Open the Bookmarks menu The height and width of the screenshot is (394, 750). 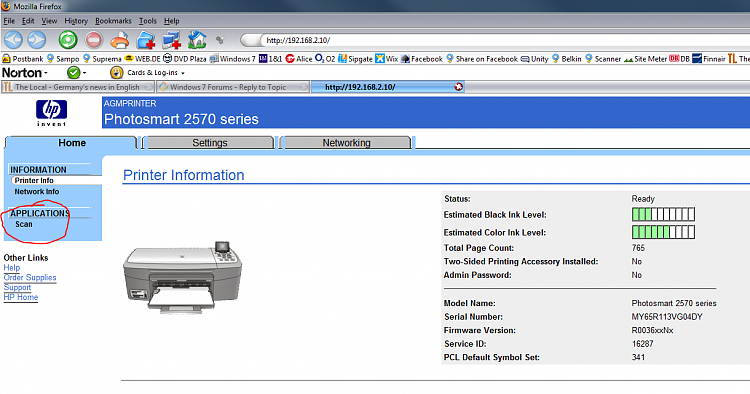point(113,21)
